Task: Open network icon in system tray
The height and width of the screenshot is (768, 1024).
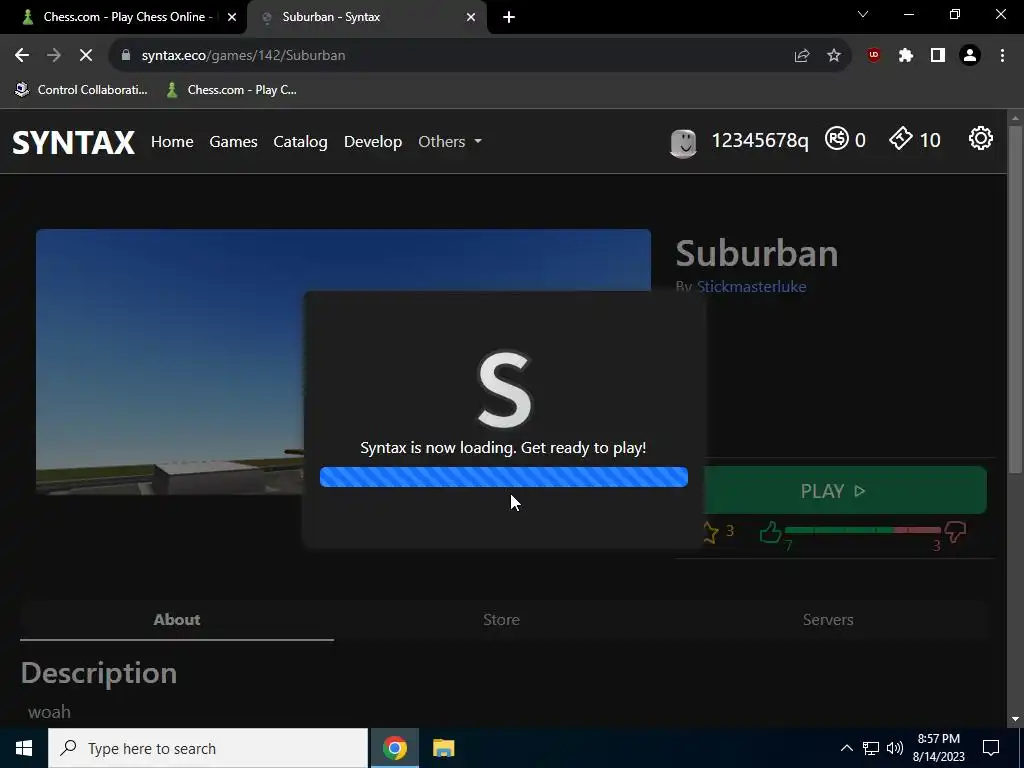Action: 871,748
